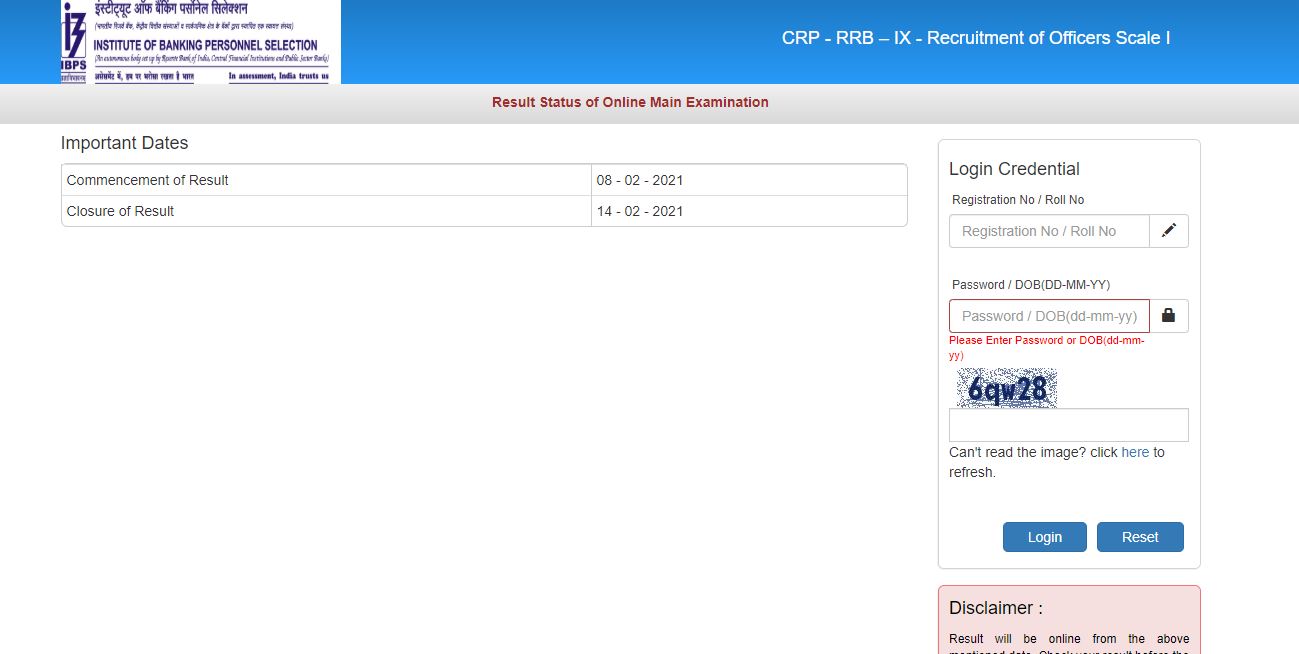This screenshot has height=654, width=1299.
Task: Click the CRP - RRB - IX header banner
Action: pos(975,38)
